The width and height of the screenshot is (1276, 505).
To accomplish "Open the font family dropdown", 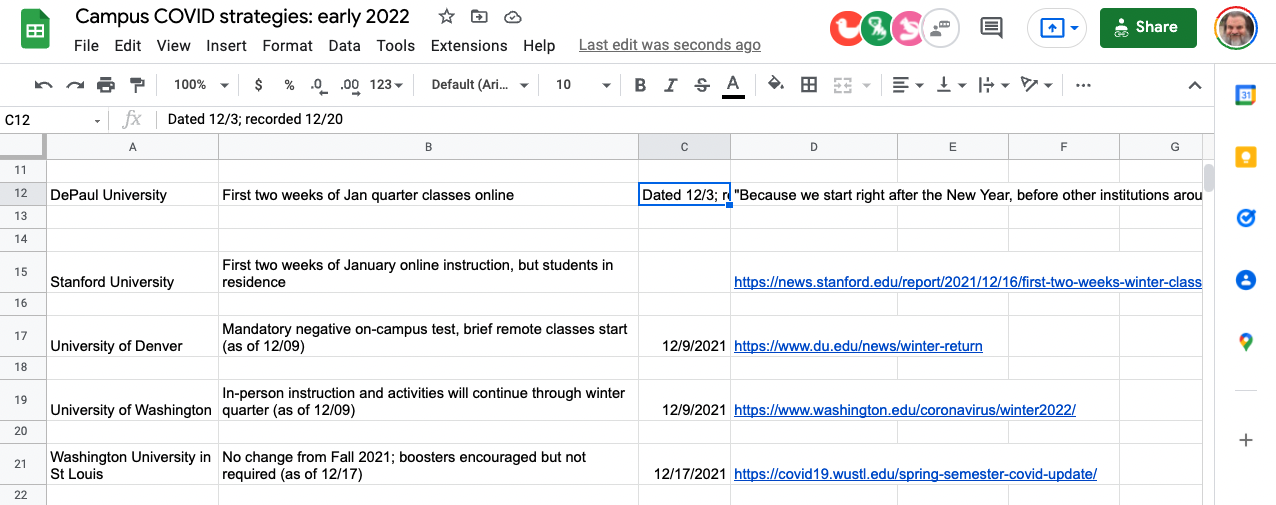I will (x=479, y=85).
